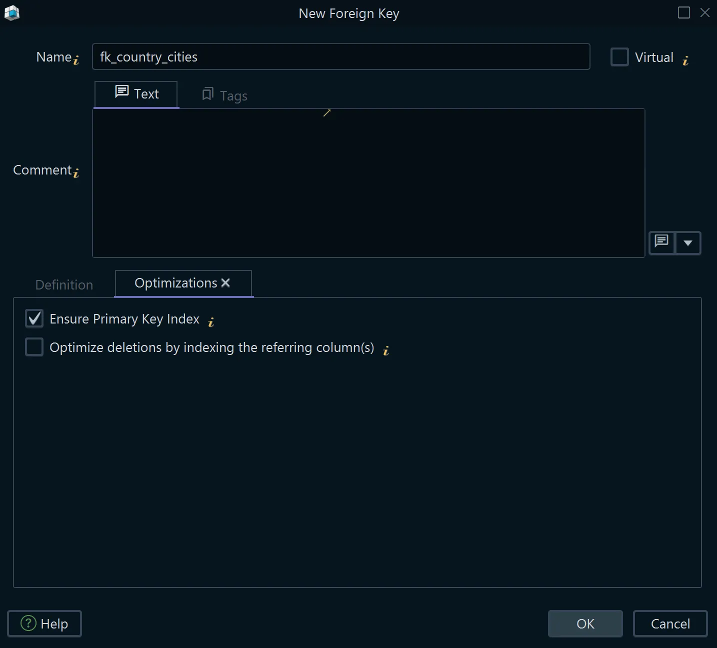
Task: Enable the Virtual checkbox
Action: [x=620, y=57]
